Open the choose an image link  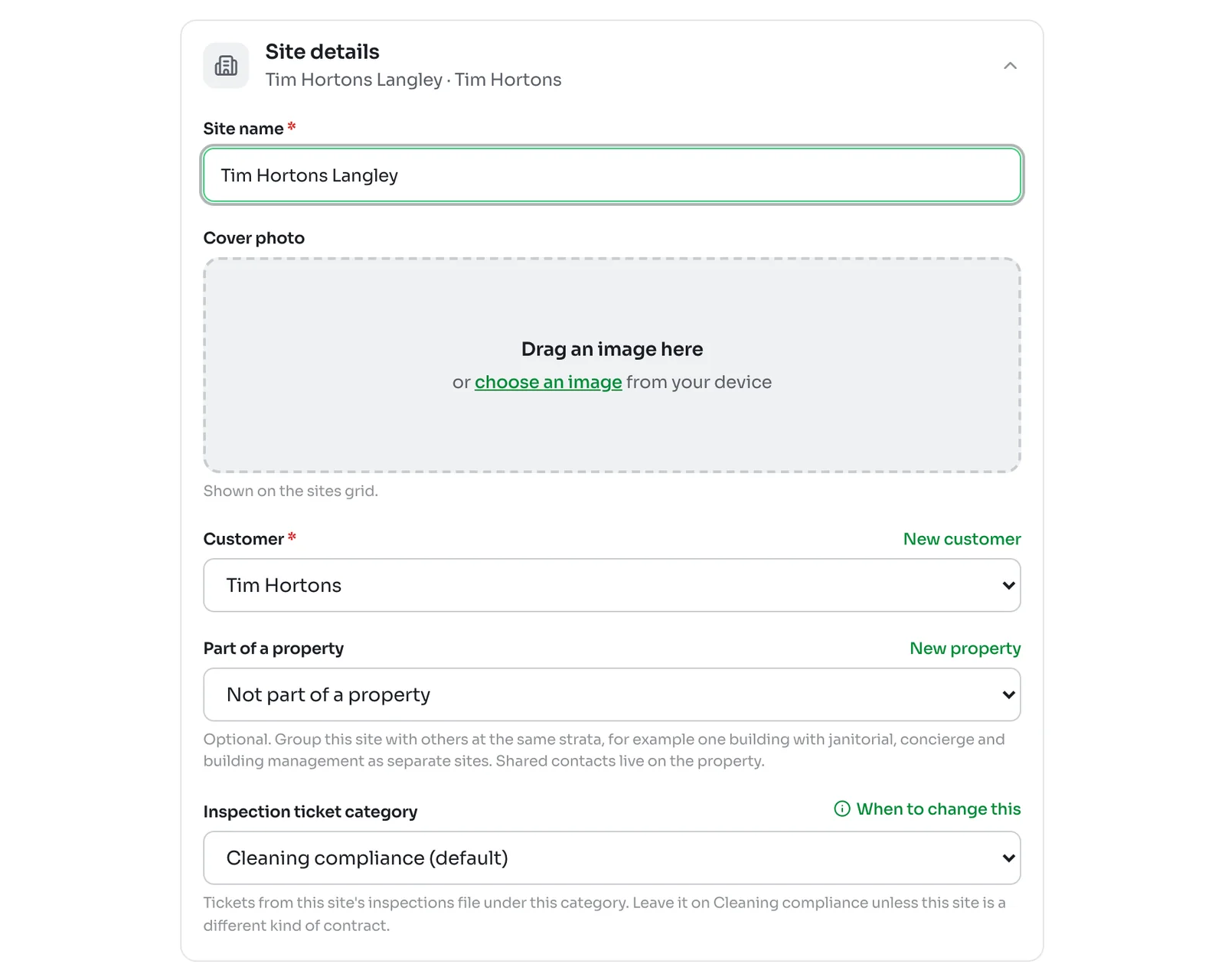click(548, 382)
